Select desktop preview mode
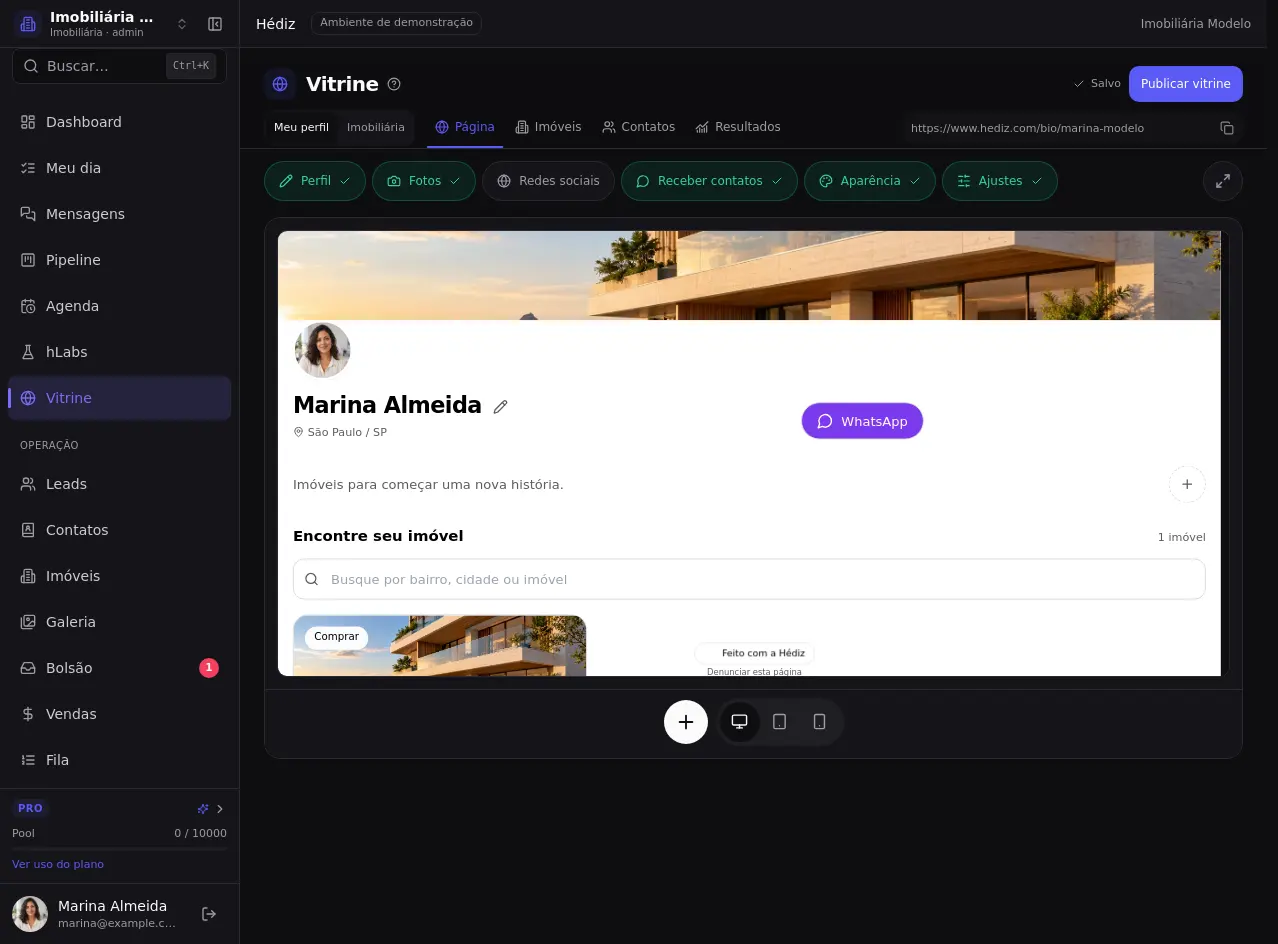Screen dimensions: 1278x944 coord(740,722)
